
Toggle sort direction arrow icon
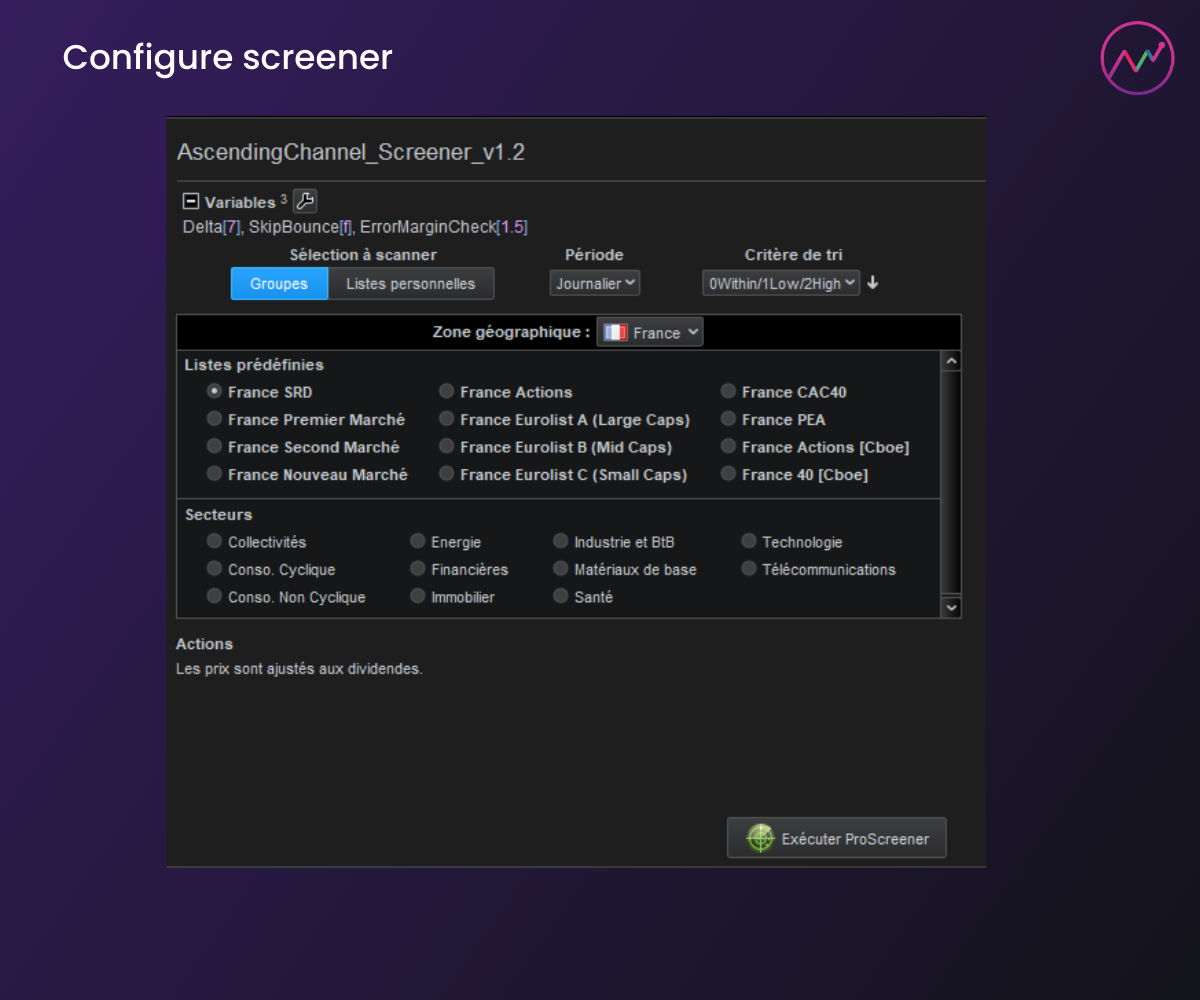pos(873,283)
